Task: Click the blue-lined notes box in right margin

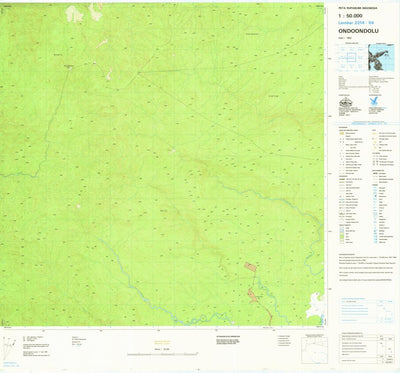Action: (366, 311)
